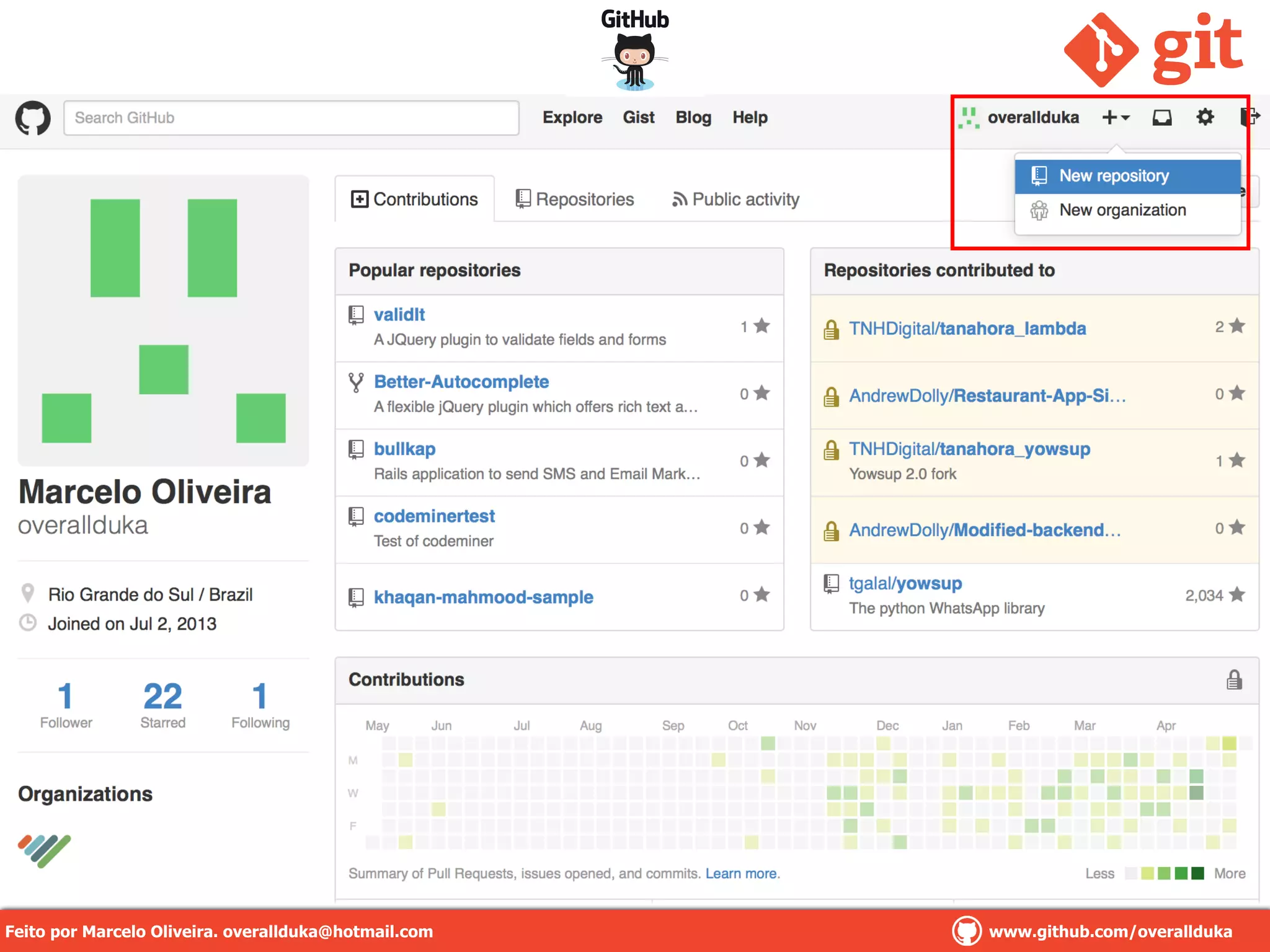1270x952 pixels.
Task: Open AndrewDolly/Modified-backend repository link
Action: [985, 530]
